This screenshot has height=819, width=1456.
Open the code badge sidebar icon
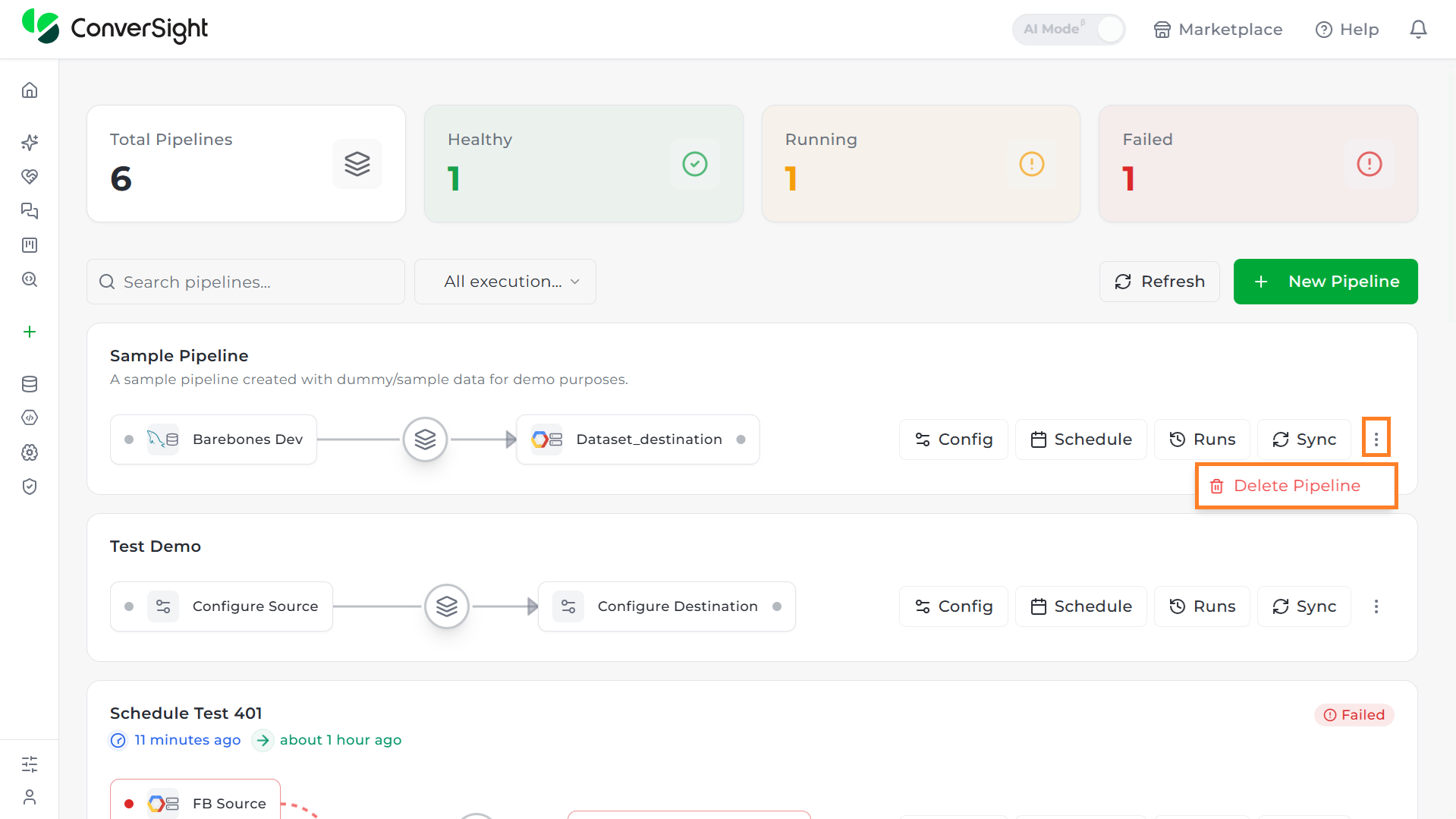[x=30, y=417]
